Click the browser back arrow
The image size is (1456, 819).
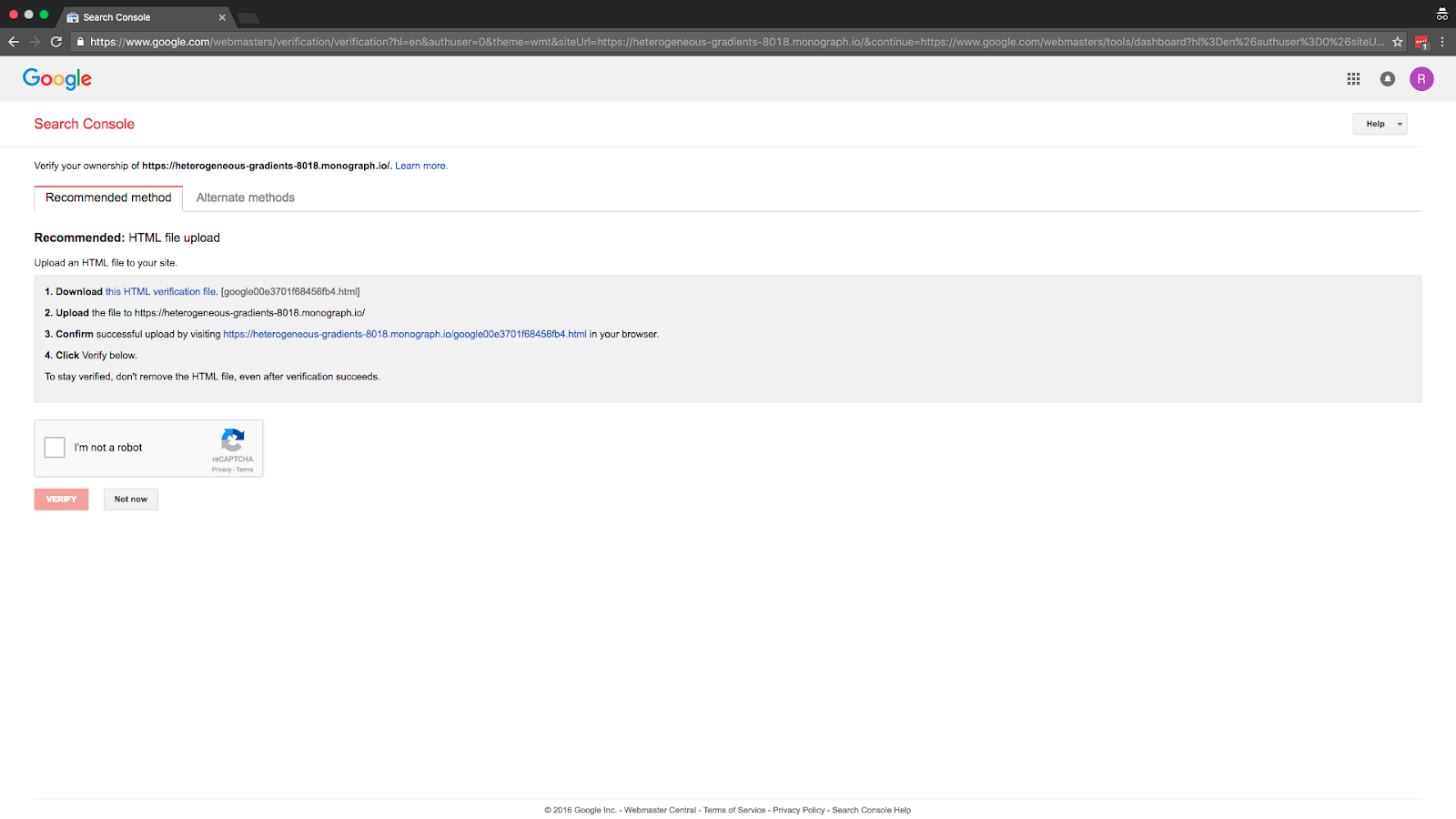pos(14,42)
